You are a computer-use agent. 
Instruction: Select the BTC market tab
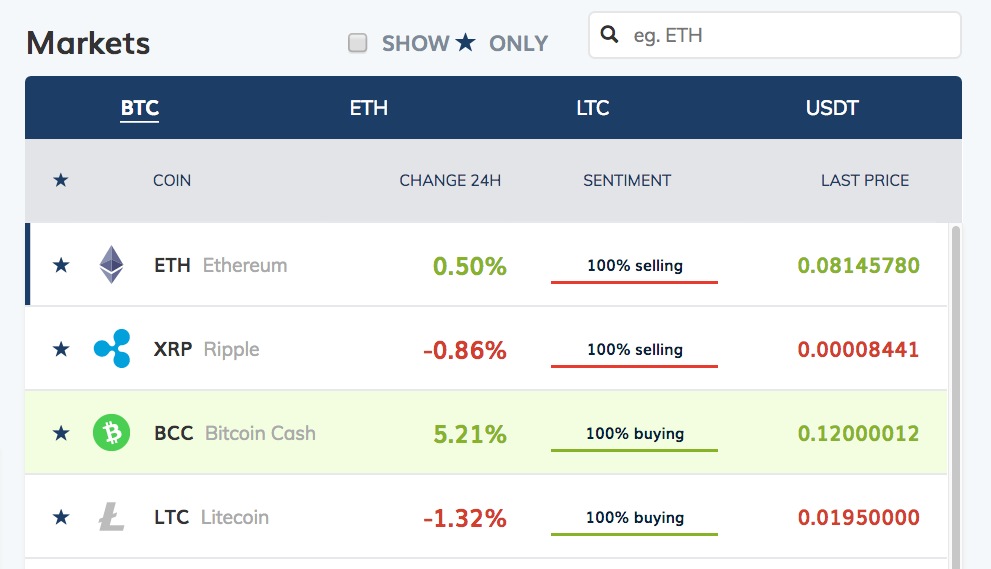(140, 108)
